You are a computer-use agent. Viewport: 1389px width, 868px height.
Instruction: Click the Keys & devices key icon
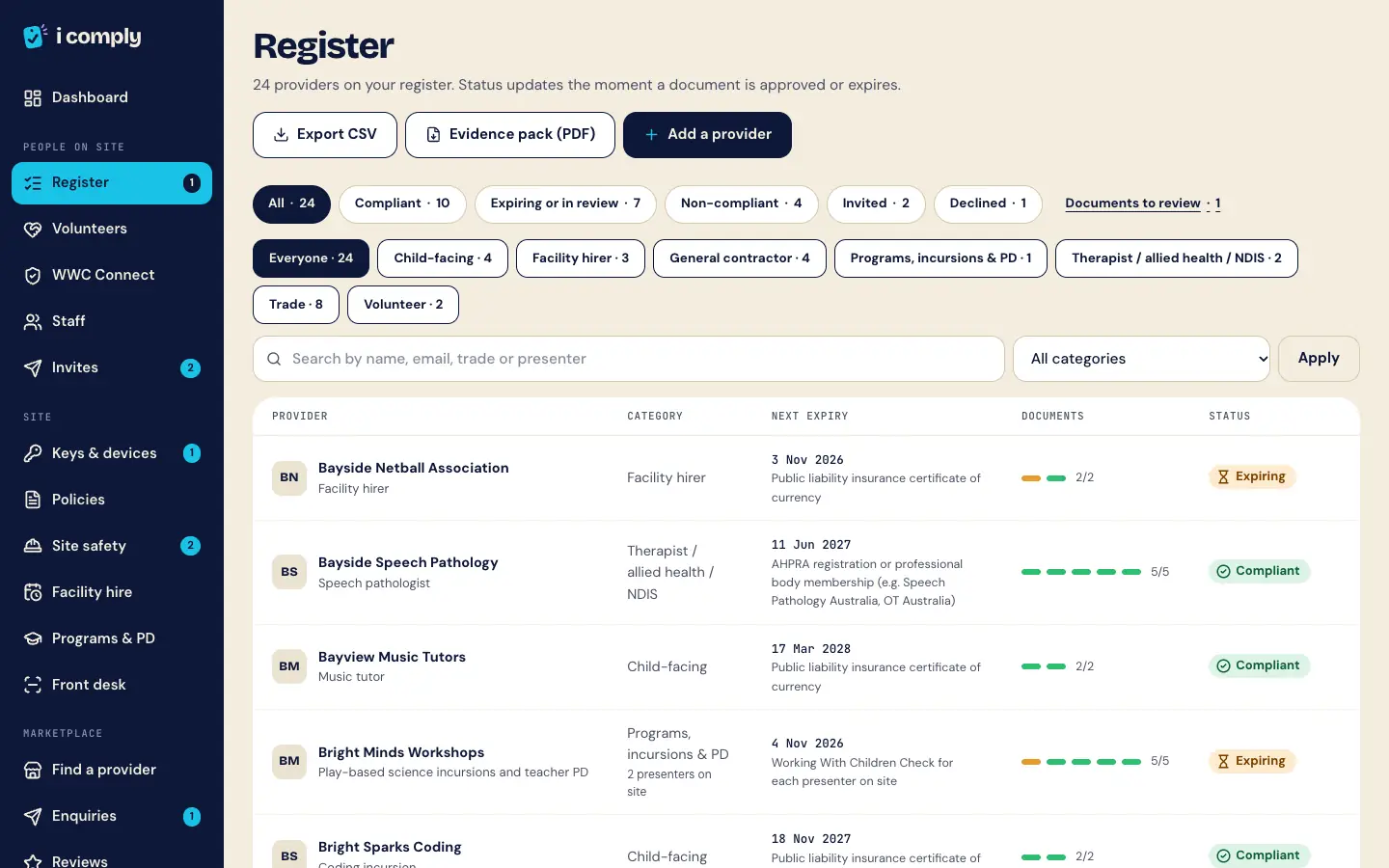pos(33,453)
